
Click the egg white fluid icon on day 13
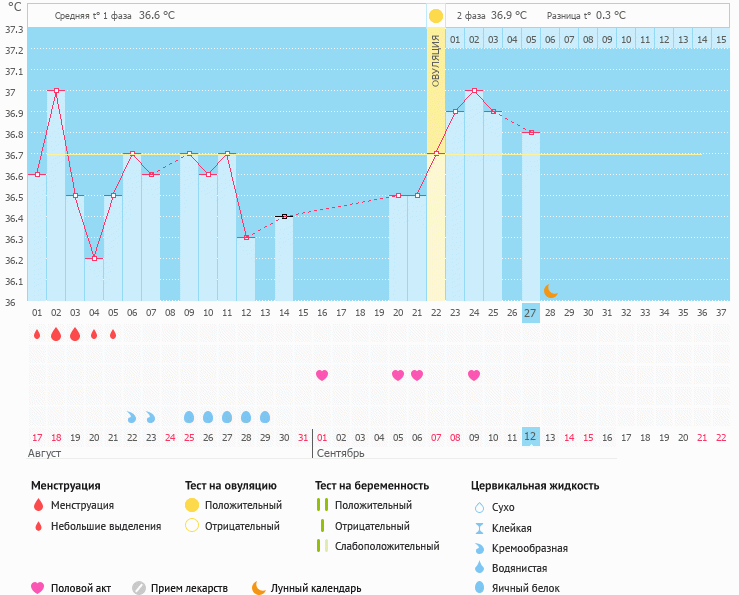265,416
